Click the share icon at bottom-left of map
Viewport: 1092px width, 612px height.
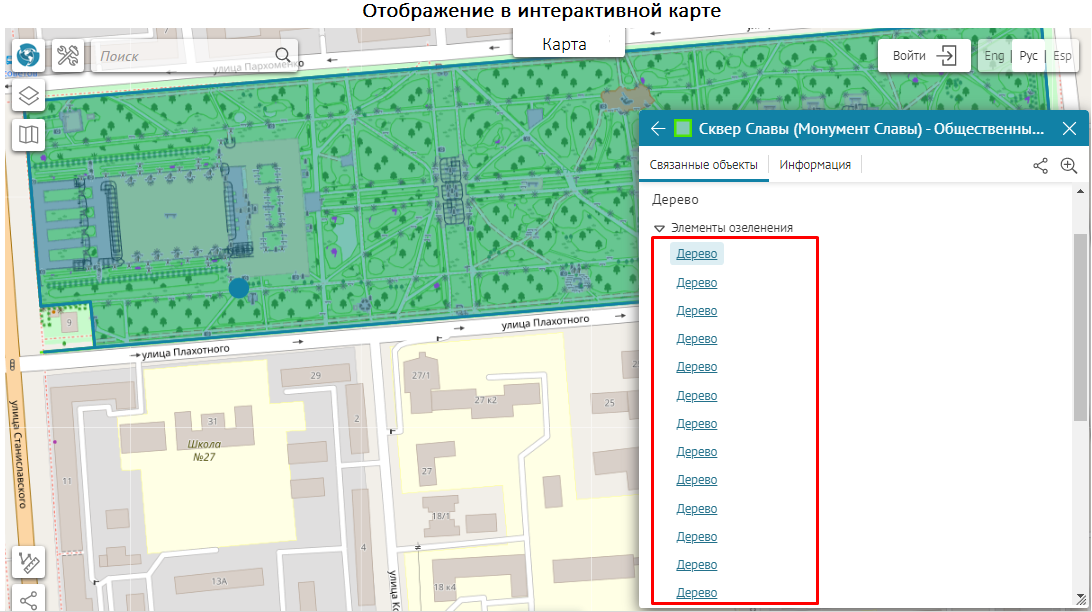29,600
